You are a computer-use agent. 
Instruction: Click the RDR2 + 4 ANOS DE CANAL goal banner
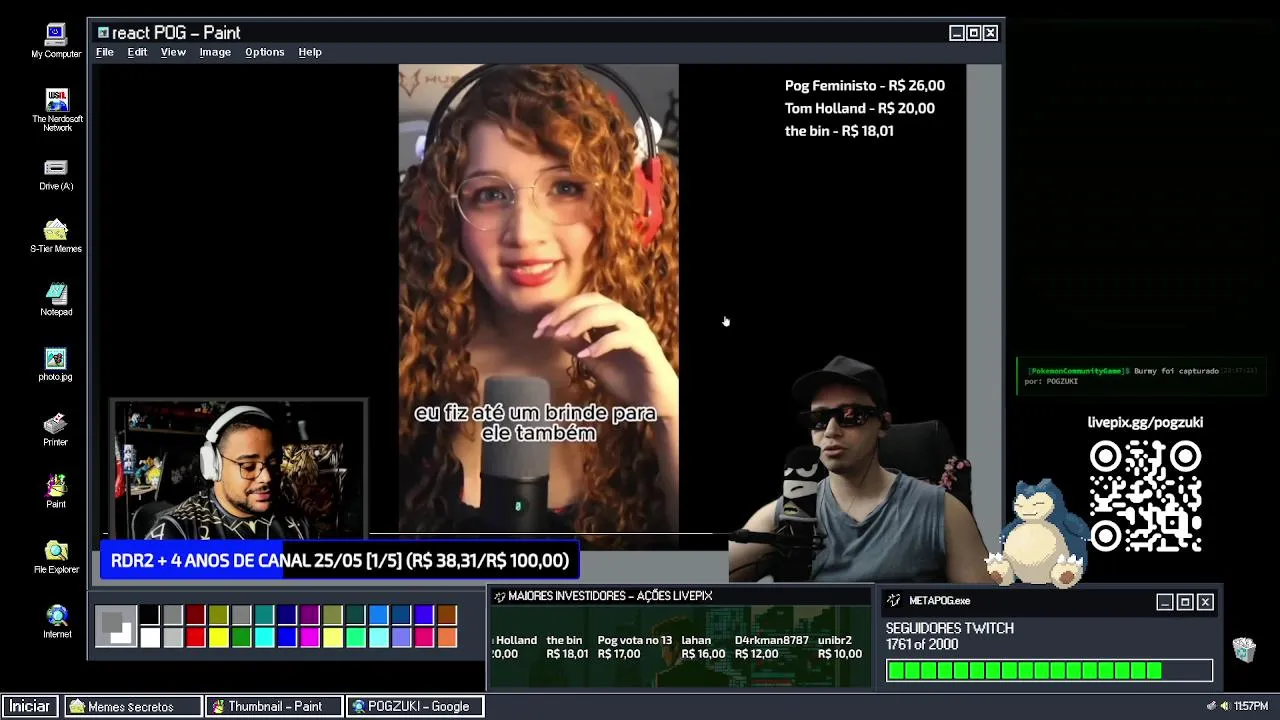(339, 561)
